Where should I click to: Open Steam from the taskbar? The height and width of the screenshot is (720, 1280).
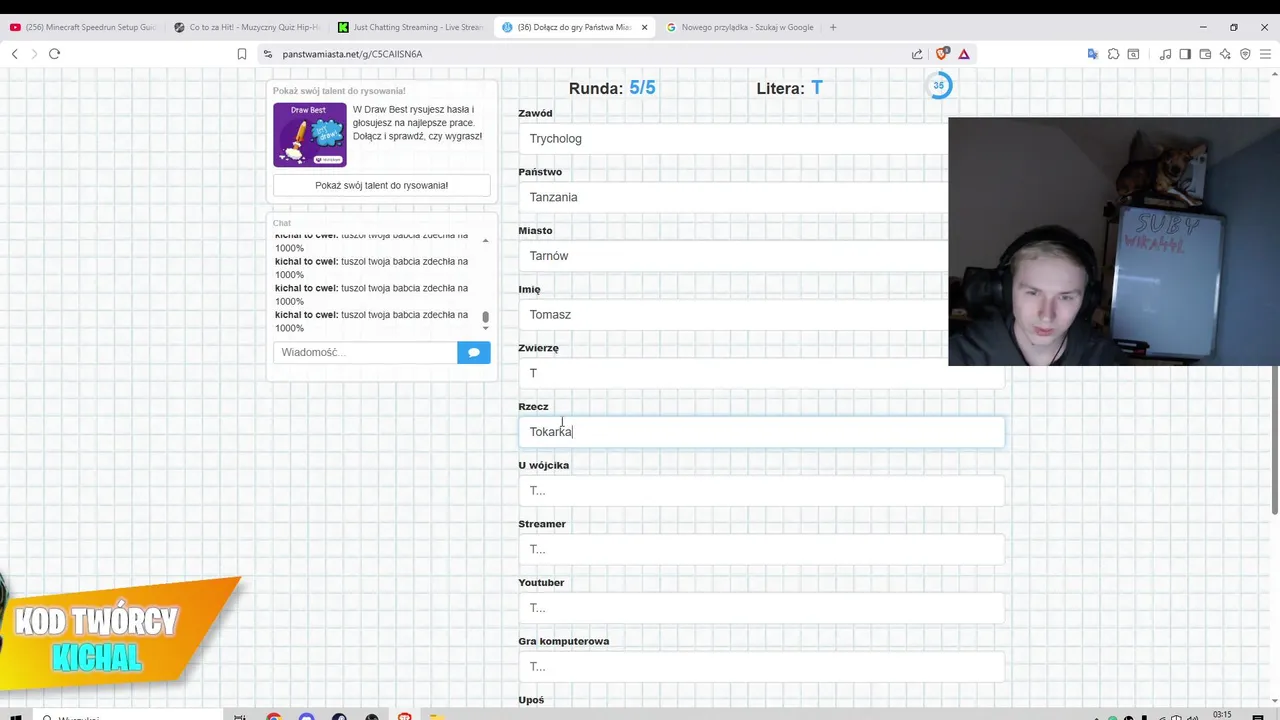coord(339,716)
